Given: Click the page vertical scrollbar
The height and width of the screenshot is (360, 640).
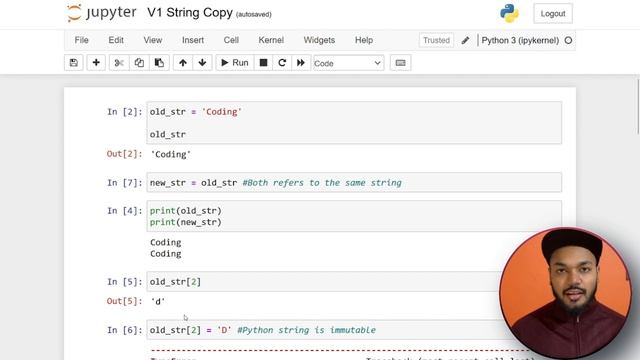Looking at the screenshot, I should click(638, 106).
